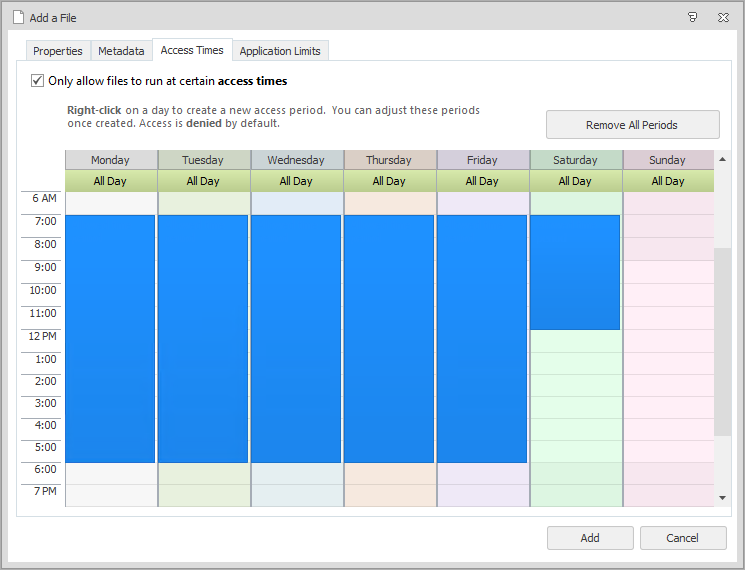Click the help icon in title bar
745x570 pixels.
[x=693, y=17]
